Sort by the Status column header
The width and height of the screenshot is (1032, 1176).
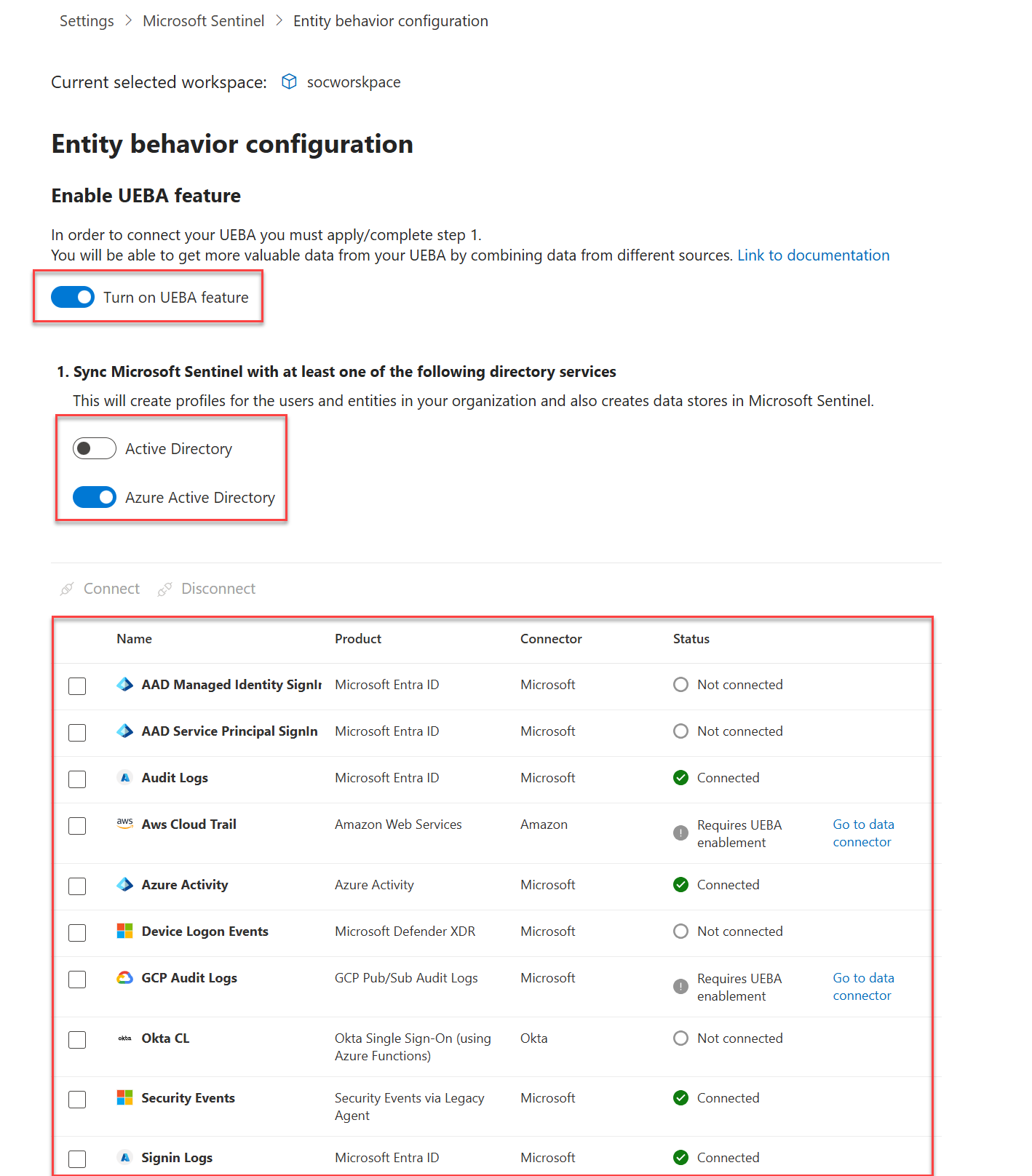[691, 639]
